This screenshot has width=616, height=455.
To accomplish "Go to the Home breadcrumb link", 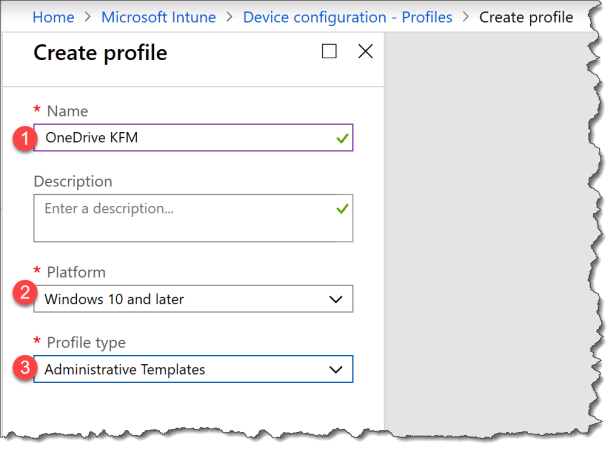I will 53,17.
